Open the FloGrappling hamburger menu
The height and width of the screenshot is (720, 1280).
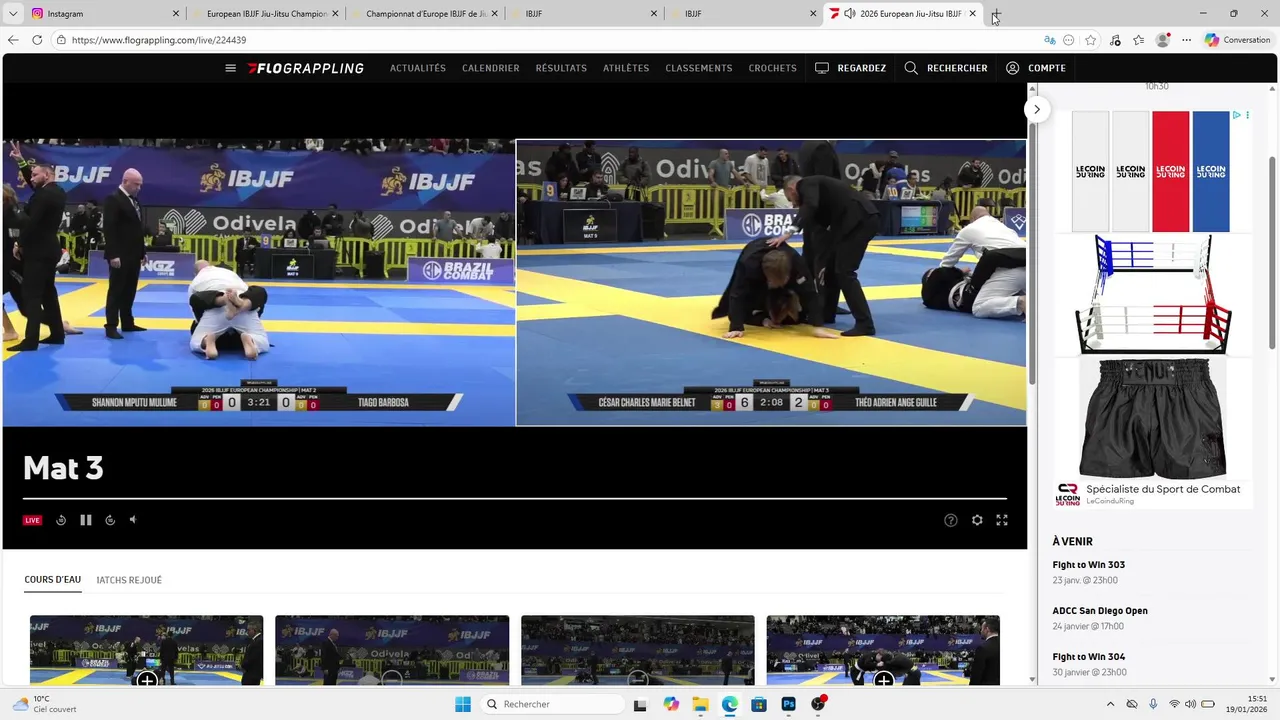tap(230, 68)
